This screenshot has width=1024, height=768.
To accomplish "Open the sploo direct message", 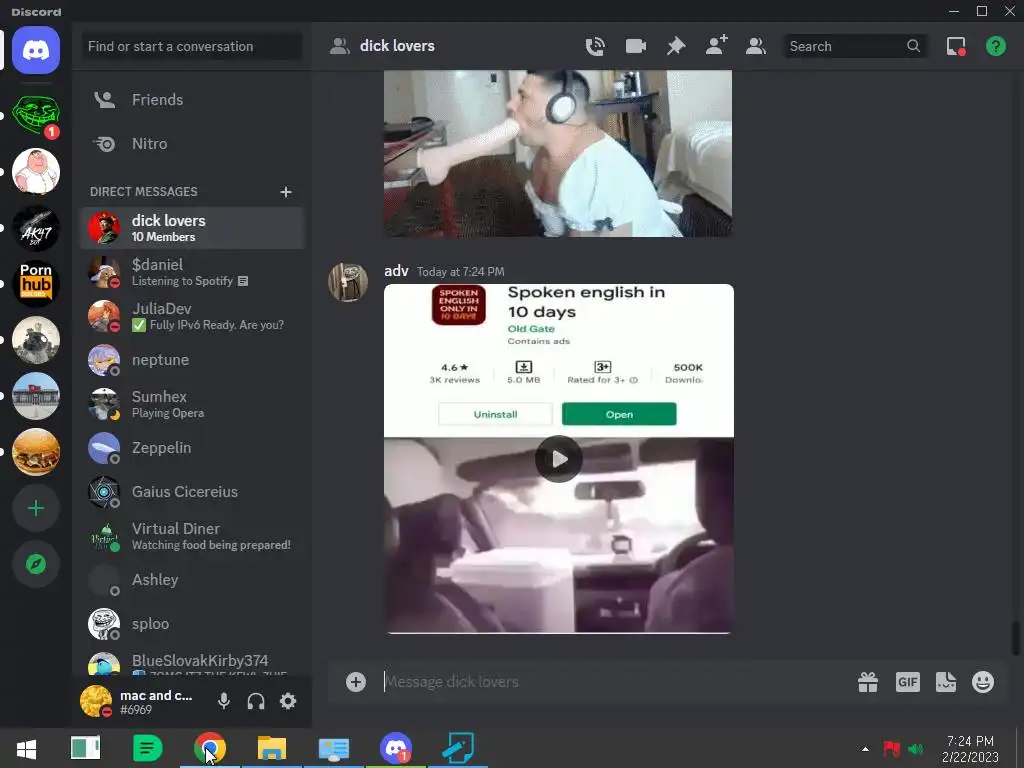I will pyautogui.click(x=192, y=624).
